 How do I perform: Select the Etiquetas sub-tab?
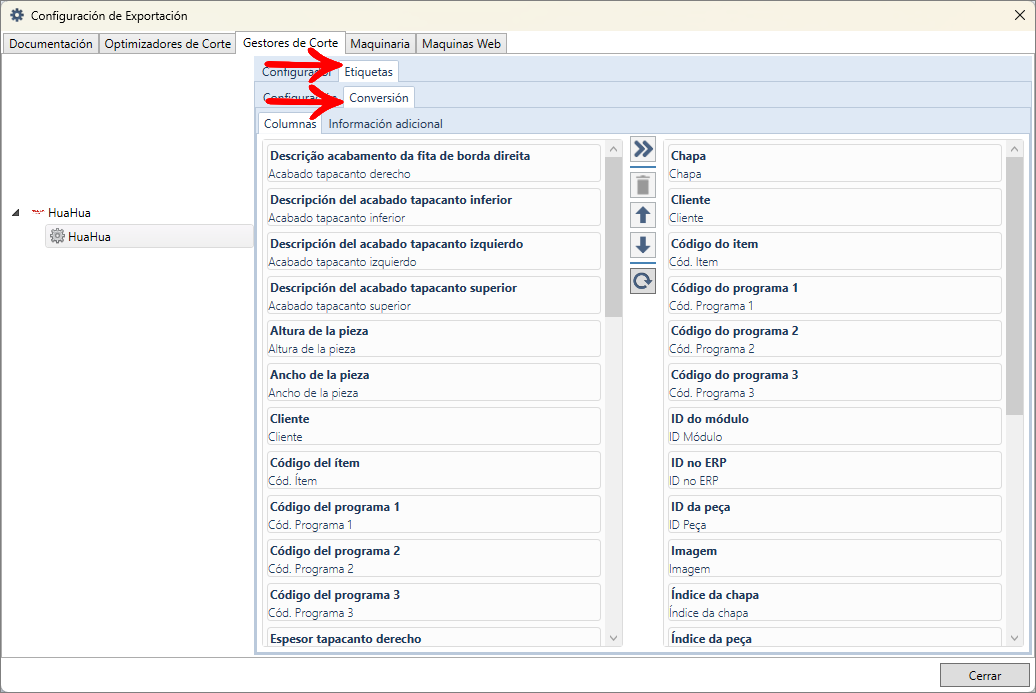[369, 71]
